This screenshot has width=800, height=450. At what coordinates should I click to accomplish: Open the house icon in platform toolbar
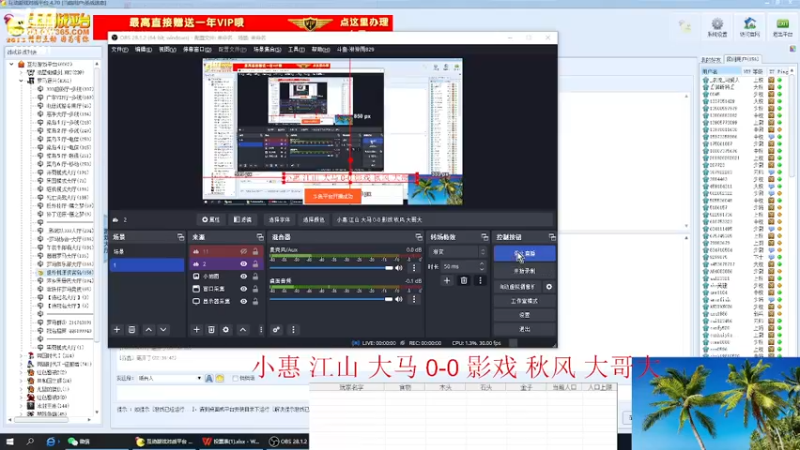[749, 27]
